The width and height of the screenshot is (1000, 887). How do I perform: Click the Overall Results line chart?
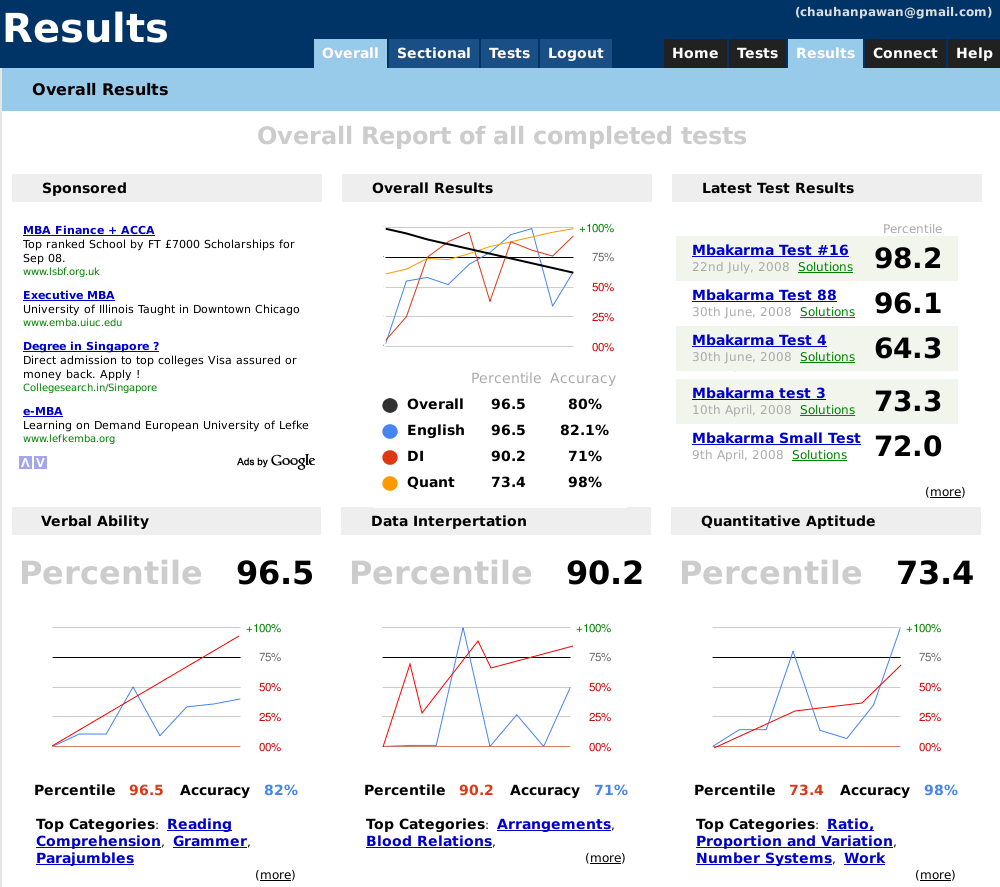tap(480, 287)
